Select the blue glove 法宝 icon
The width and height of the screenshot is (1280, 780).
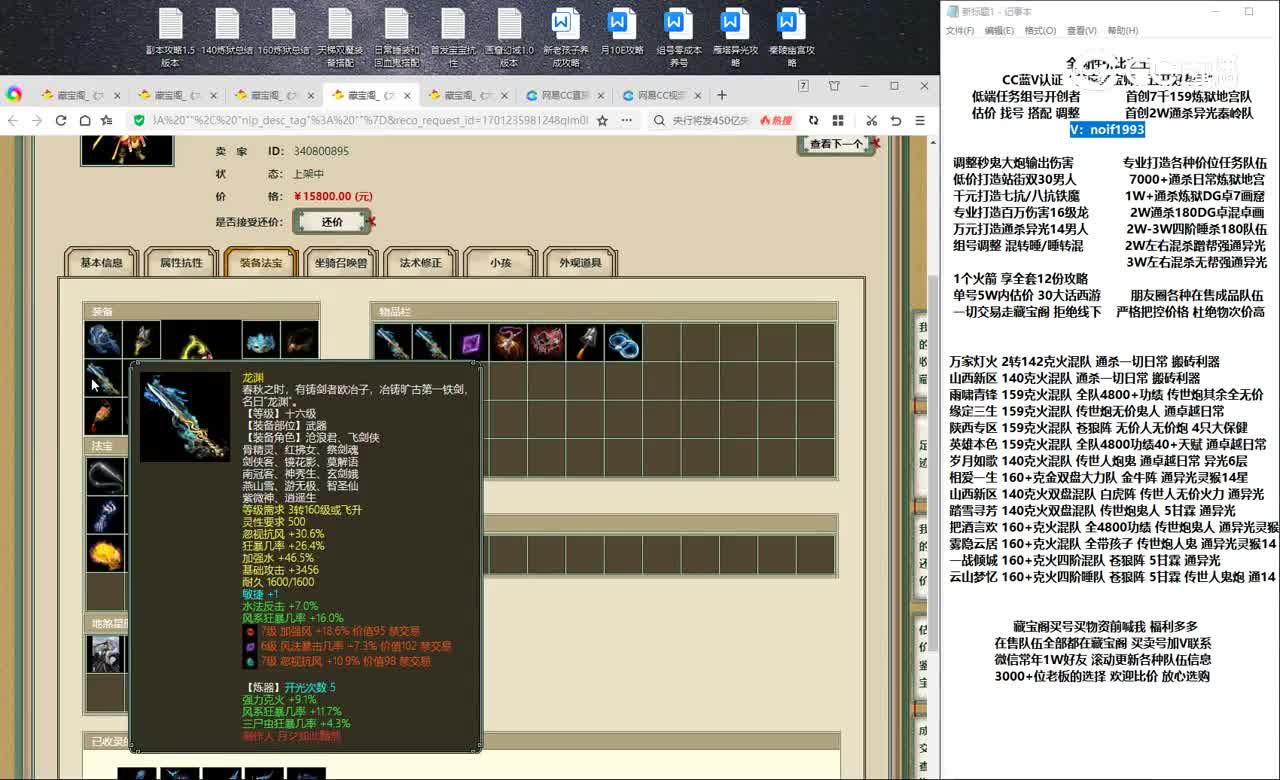(105, 514)
